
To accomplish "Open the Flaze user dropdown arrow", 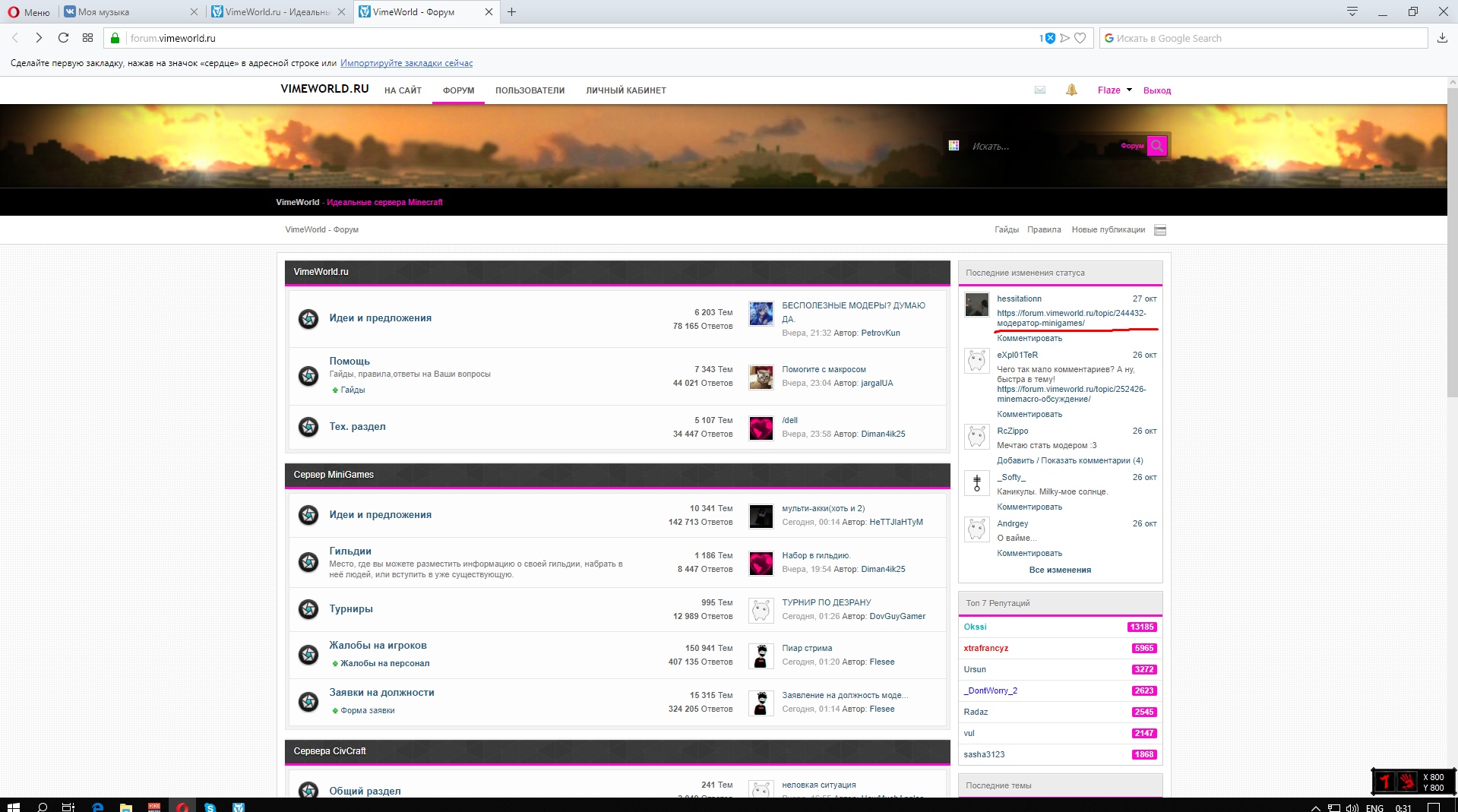I will [x=1129, y=90].
